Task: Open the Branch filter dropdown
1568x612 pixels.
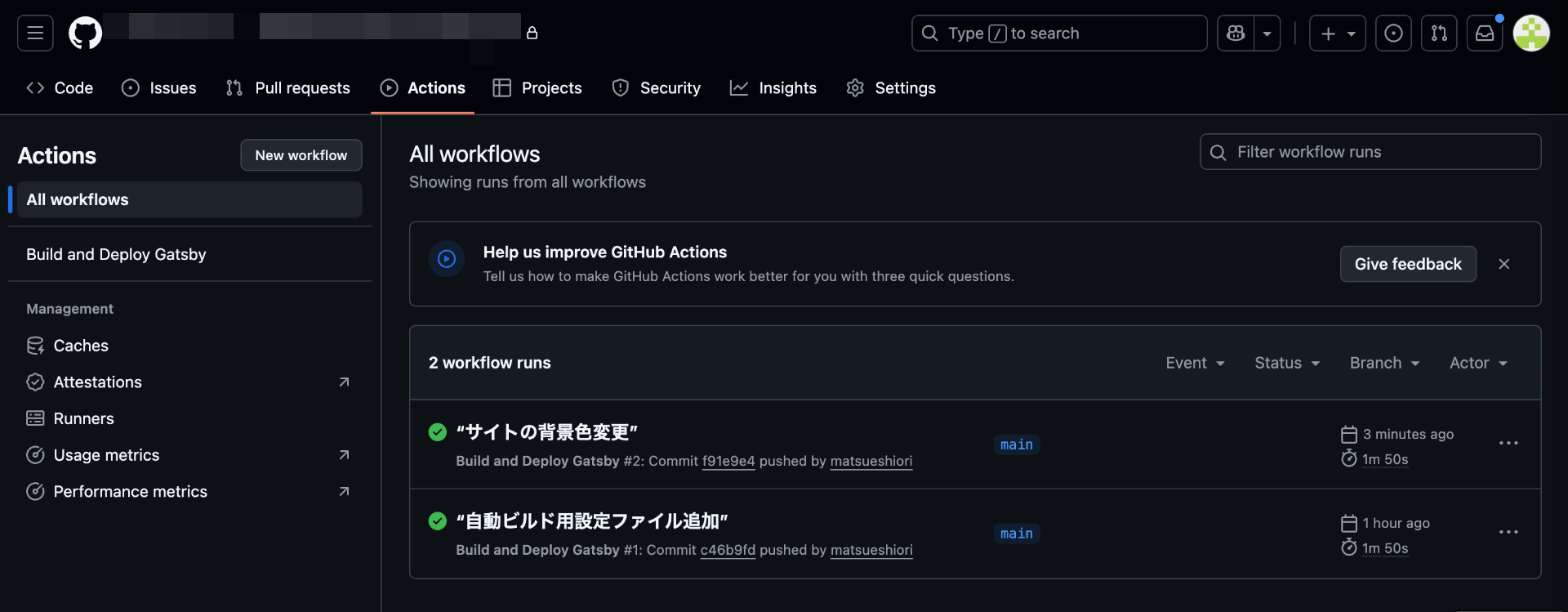Action: (1384, 363)
